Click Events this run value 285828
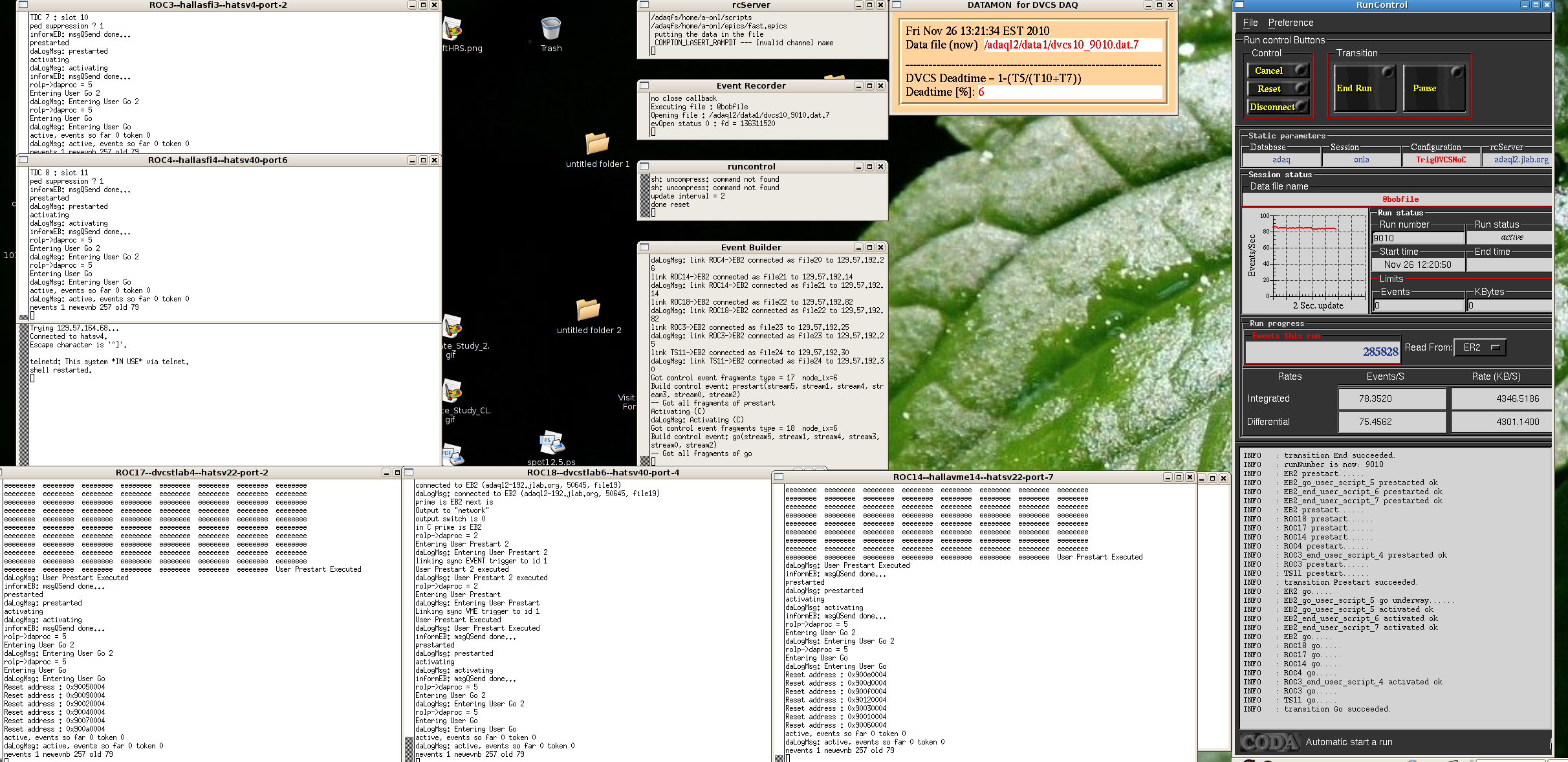Viewport: 1568px width, 762px height. pos(1380,352)
